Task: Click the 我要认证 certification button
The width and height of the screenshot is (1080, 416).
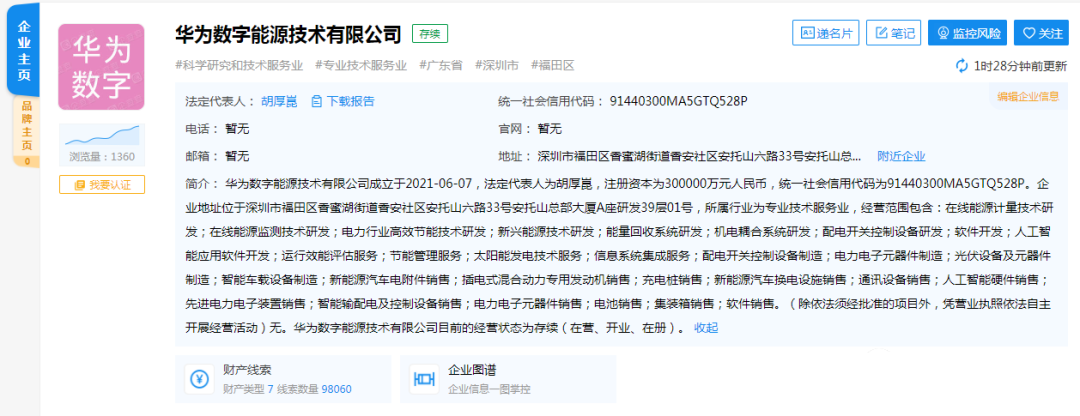Action: click(x=102, y=185)
